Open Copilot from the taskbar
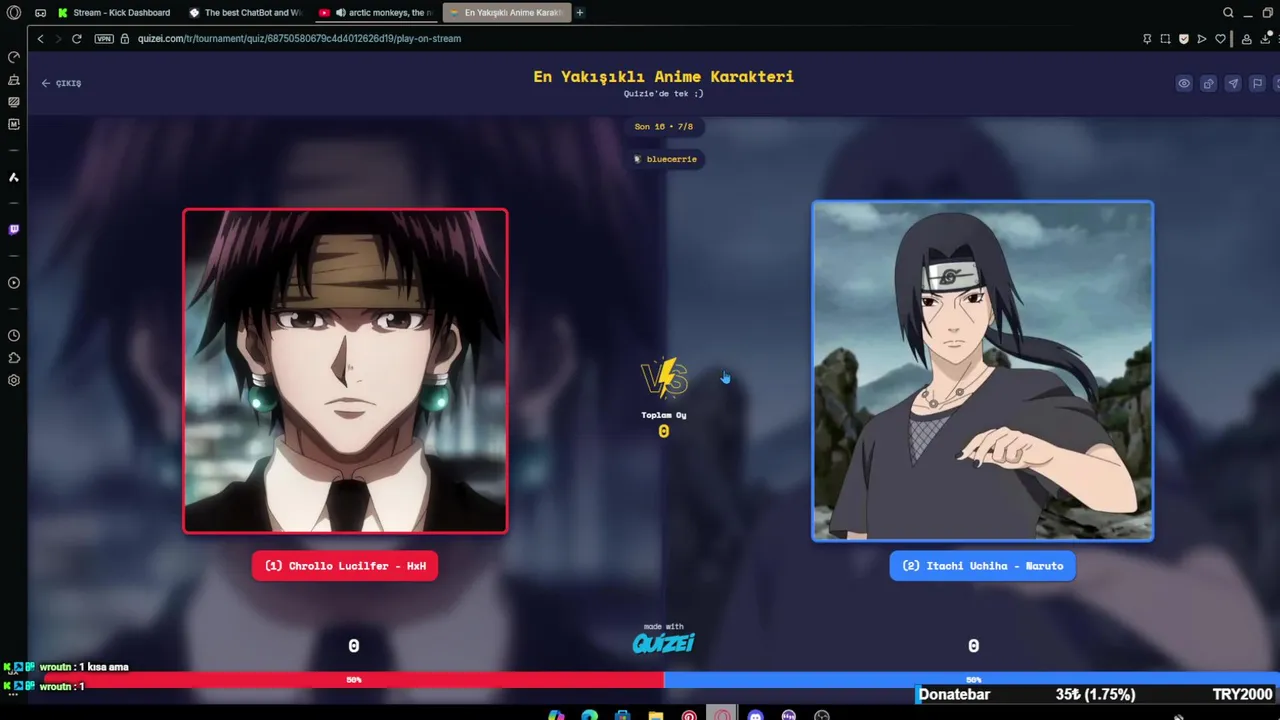 [556, 715]
